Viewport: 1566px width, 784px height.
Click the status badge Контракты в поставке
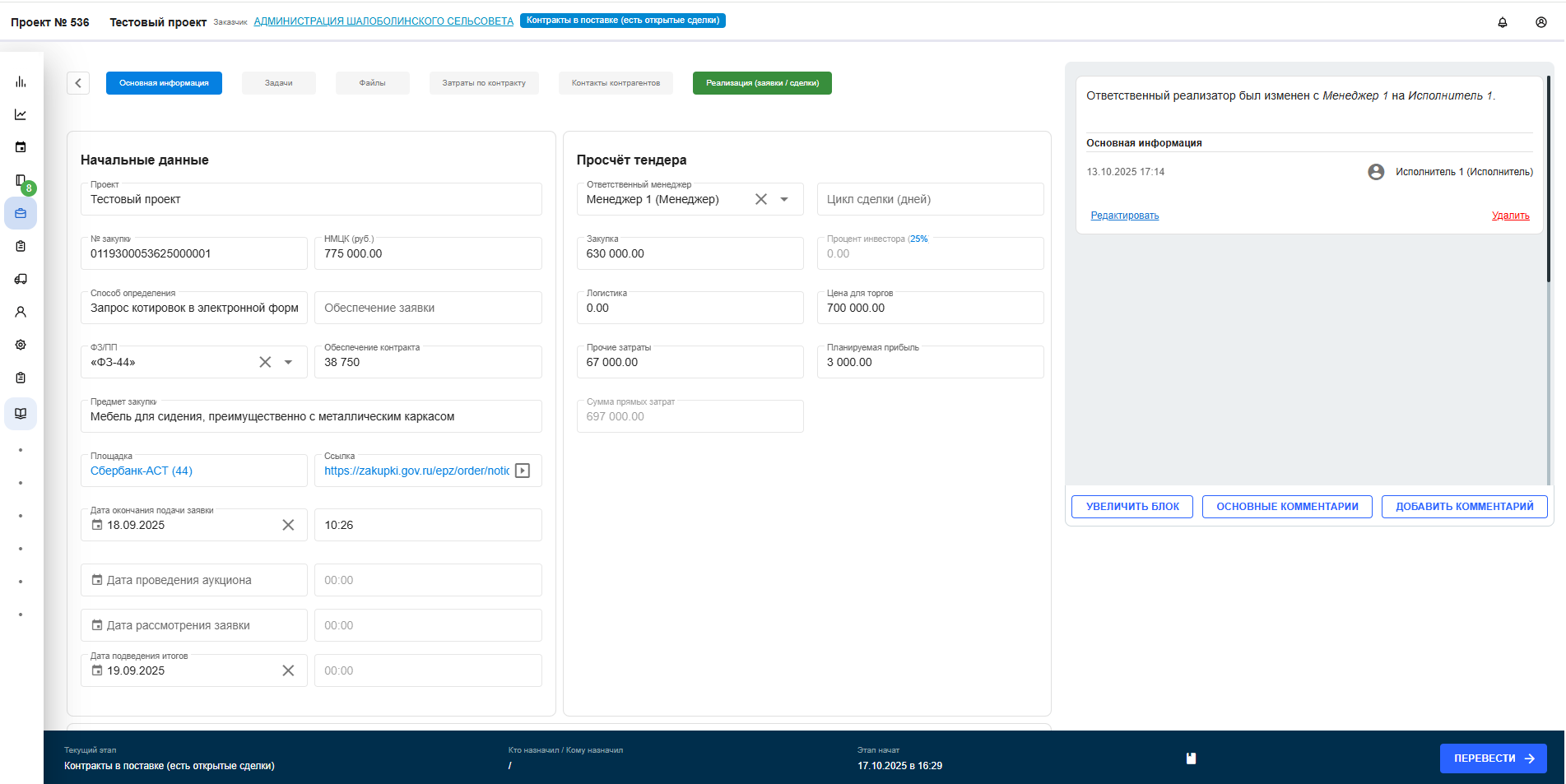coord(623,21)
